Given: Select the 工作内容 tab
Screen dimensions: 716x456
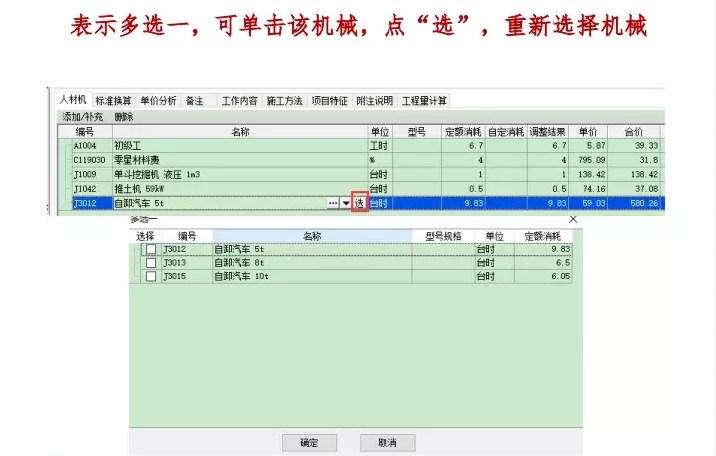Looking at the screenshot, I should [239, 101].
